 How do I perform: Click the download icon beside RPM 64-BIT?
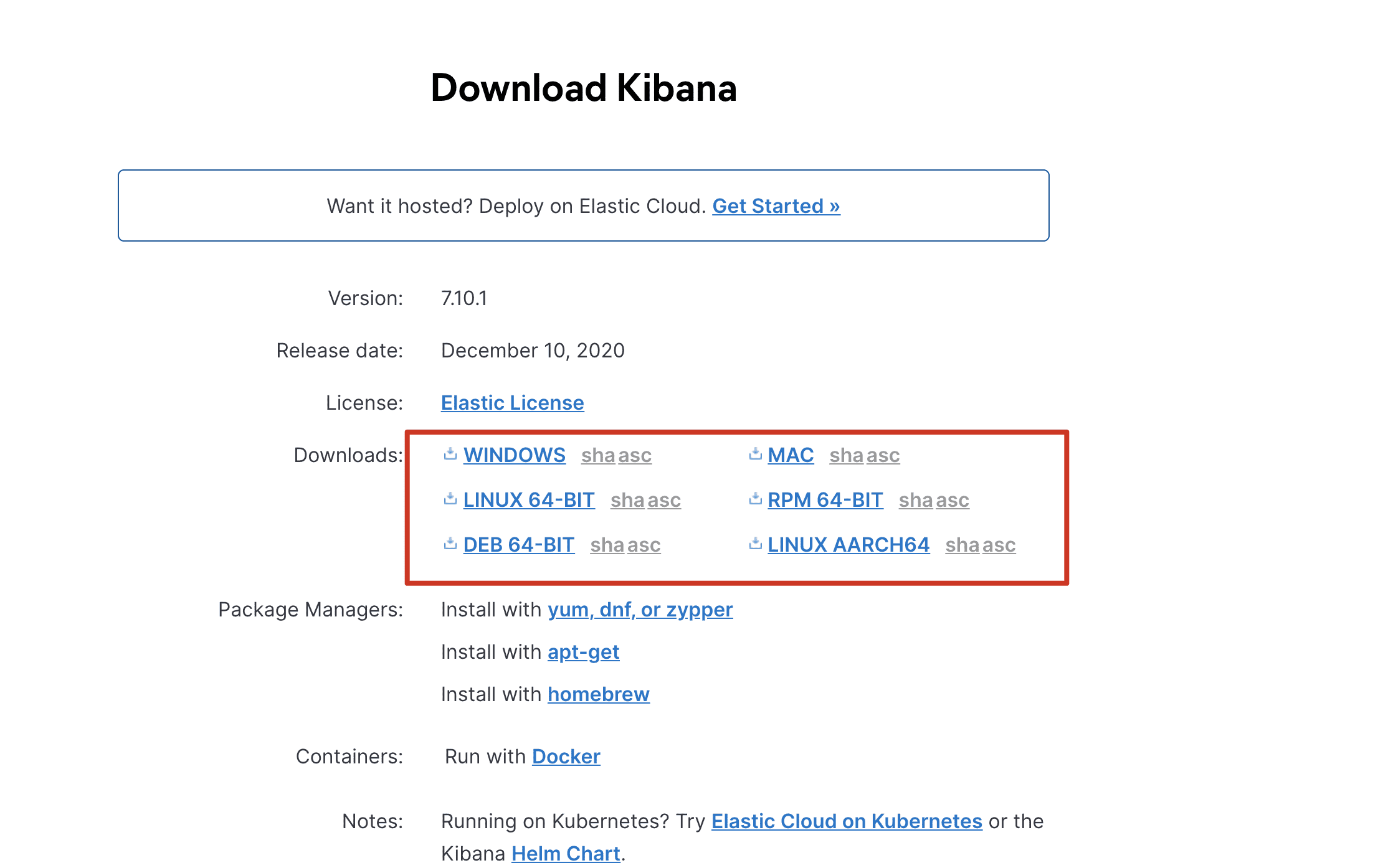tap(755, 499)
